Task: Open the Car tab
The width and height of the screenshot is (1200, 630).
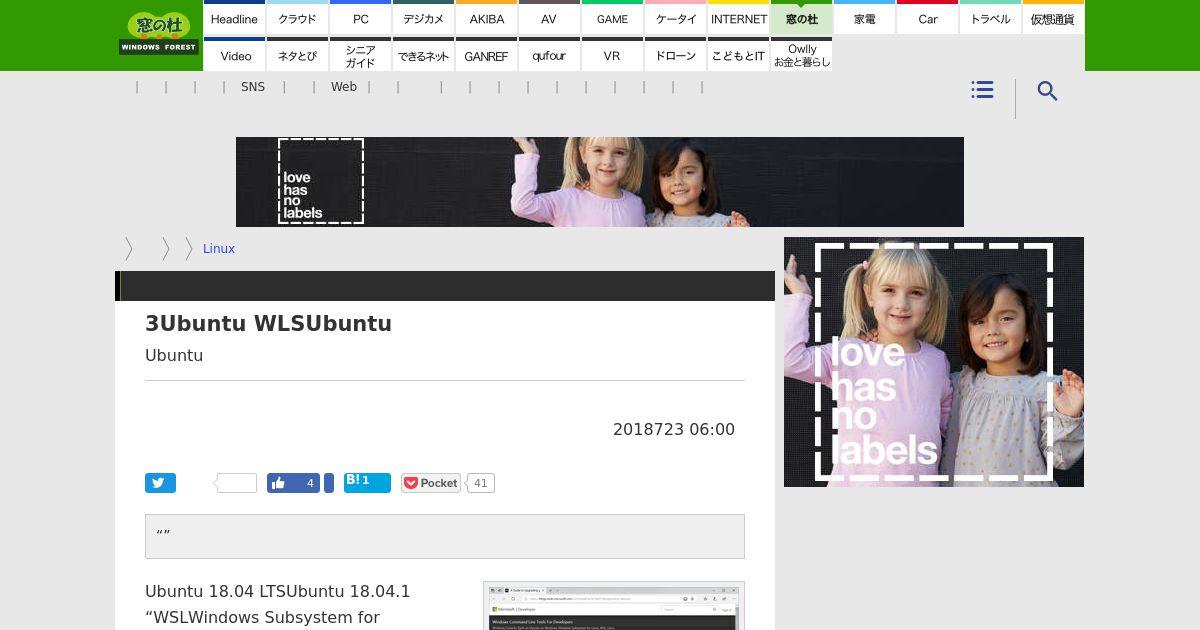Action: tap(927, 17)
